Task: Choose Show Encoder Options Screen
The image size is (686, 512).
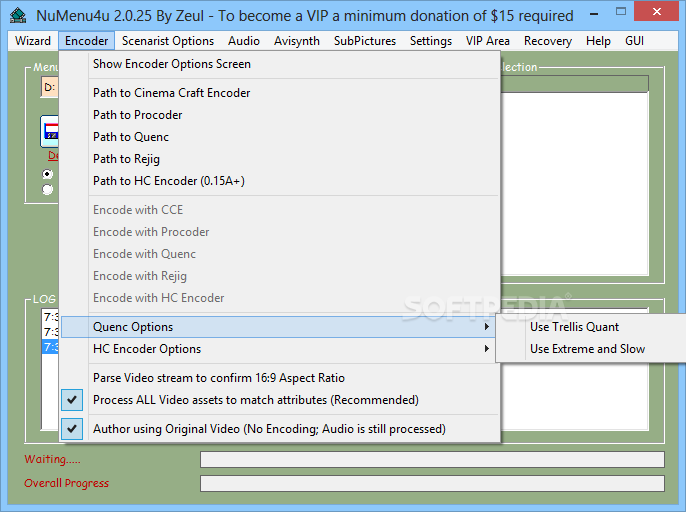Action: [280, 64]
